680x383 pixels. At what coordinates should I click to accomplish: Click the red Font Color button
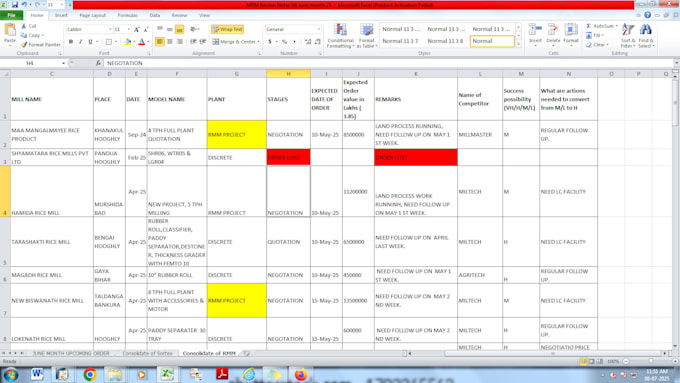click(x=141, y=42)
